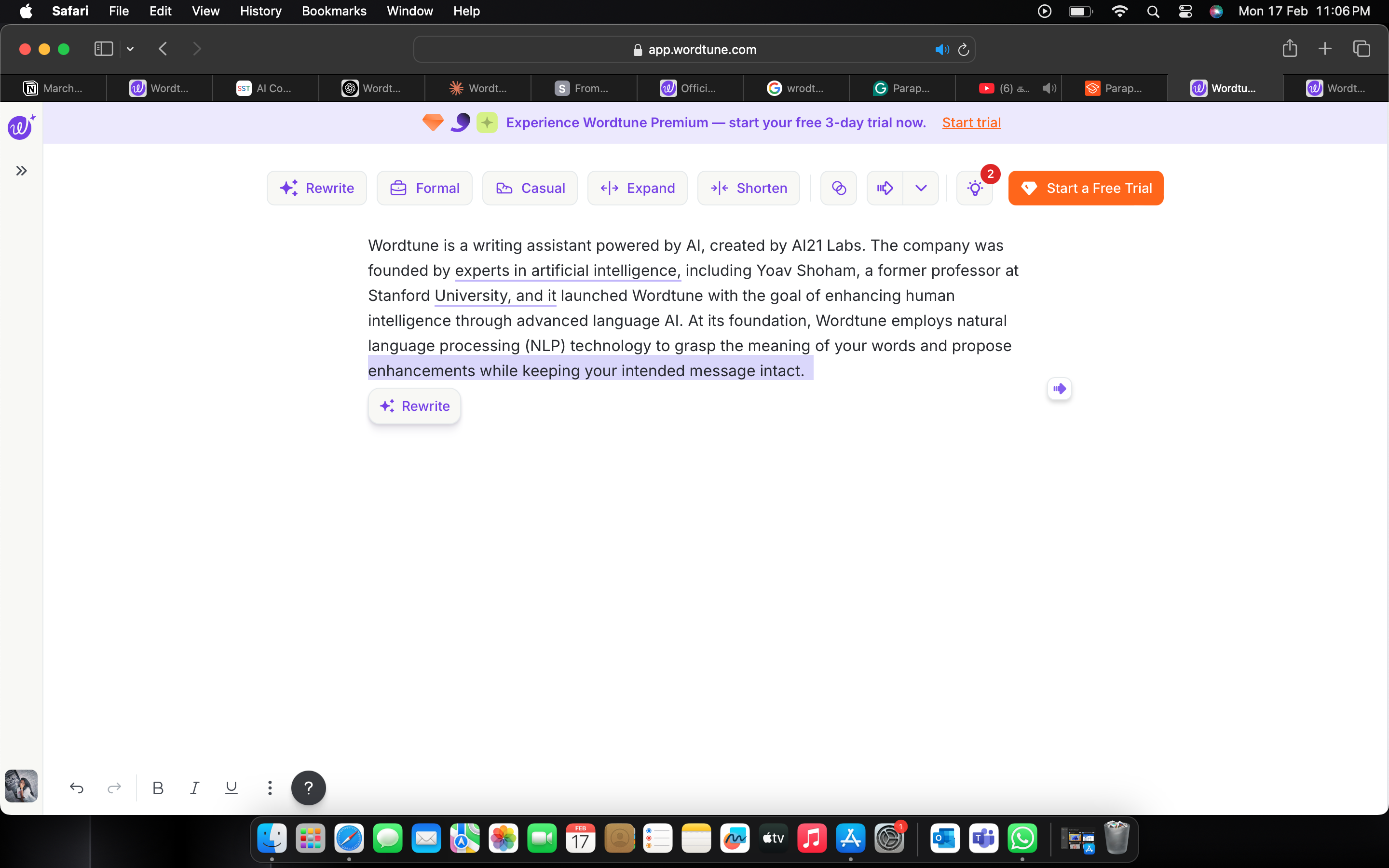Toggle bold formatting
1389x868 pixels.
pos(158,787)
